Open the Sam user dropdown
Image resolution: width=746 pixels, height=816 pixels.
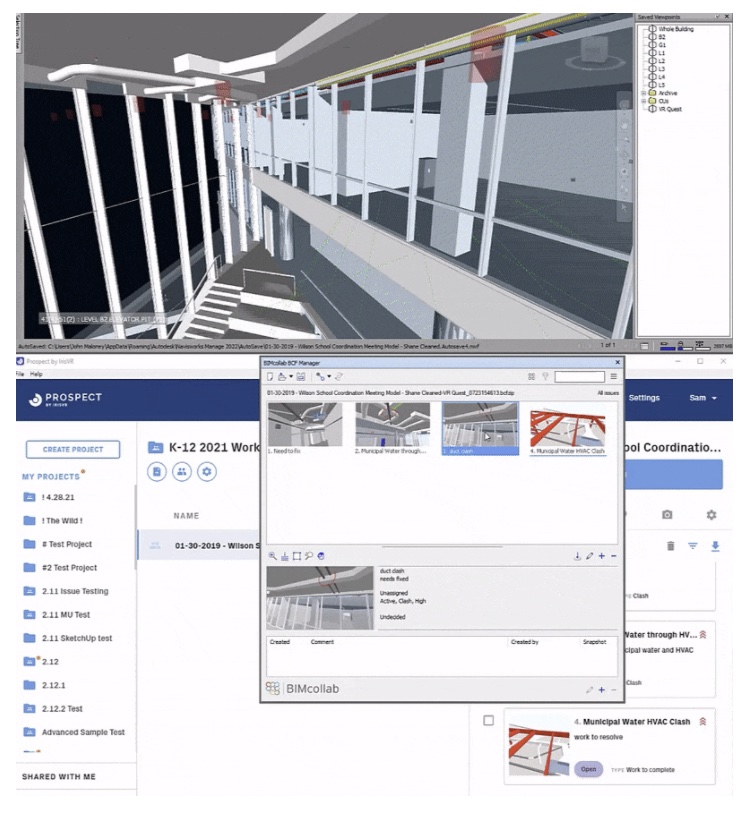click(x=703, y=398)
